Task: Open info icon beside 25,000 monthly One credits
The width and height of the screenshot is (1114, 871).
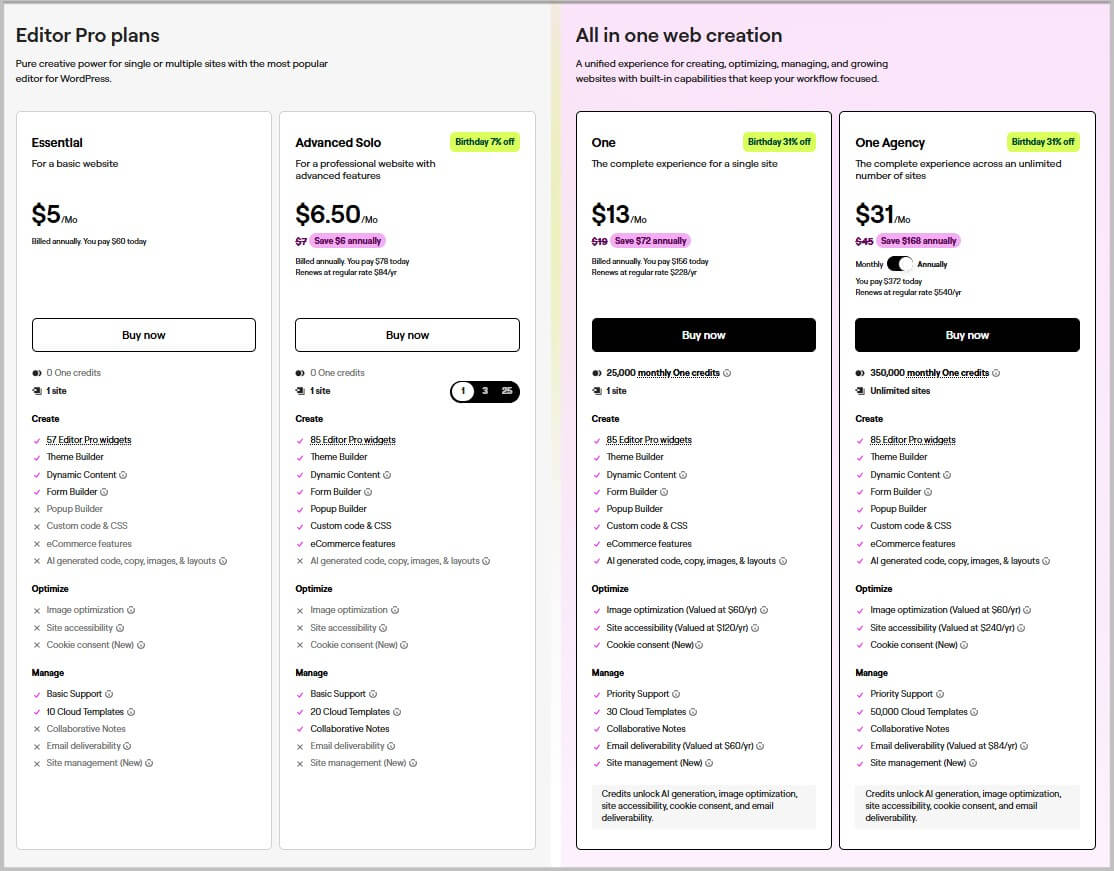Action: pyautogui.click(x=727, y=372)
